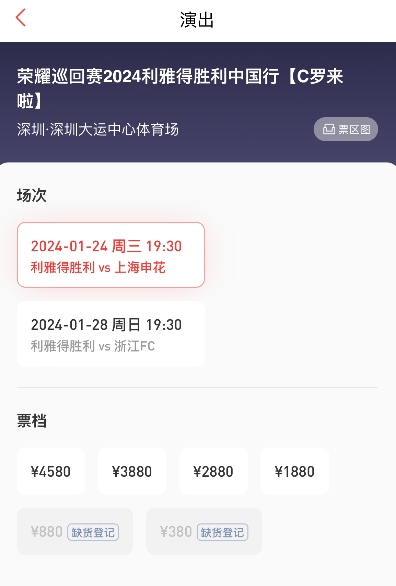The width and height of the screenshot is (396, 586).
Task: Click the 演出 page title
Action: 197,19
